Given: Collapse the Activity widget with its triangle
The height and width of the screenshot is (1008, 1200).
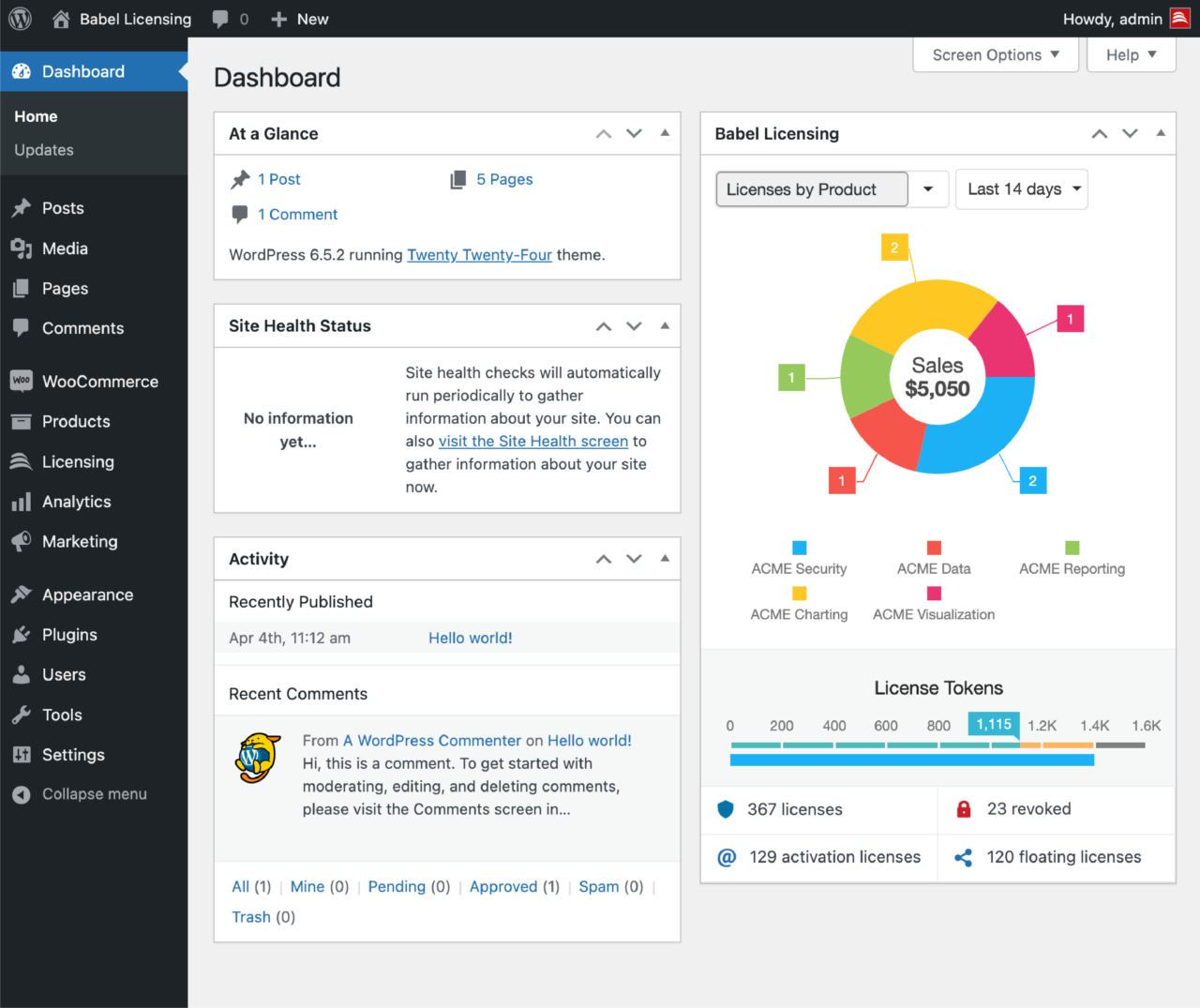Looking at the screenshot, I should click(x=665, y=558).
